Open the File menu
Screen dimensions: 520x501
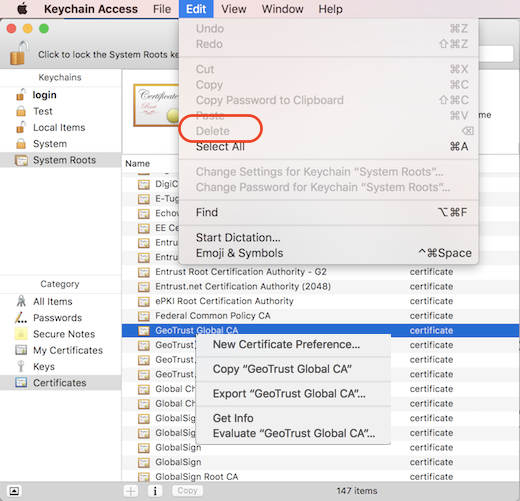(x=162, y=9)
